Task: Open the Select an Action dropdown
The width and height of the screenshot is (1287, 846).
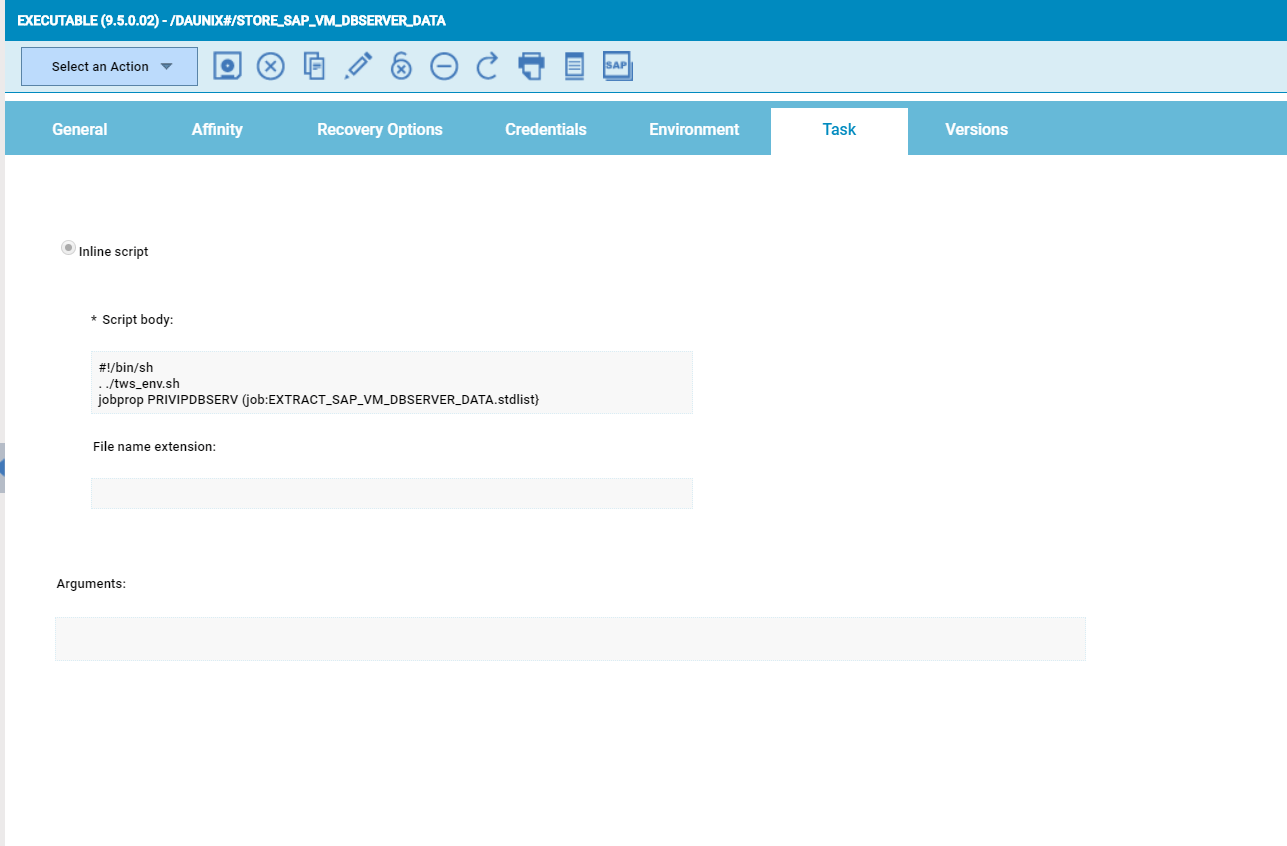Action: tap(110, 66)
